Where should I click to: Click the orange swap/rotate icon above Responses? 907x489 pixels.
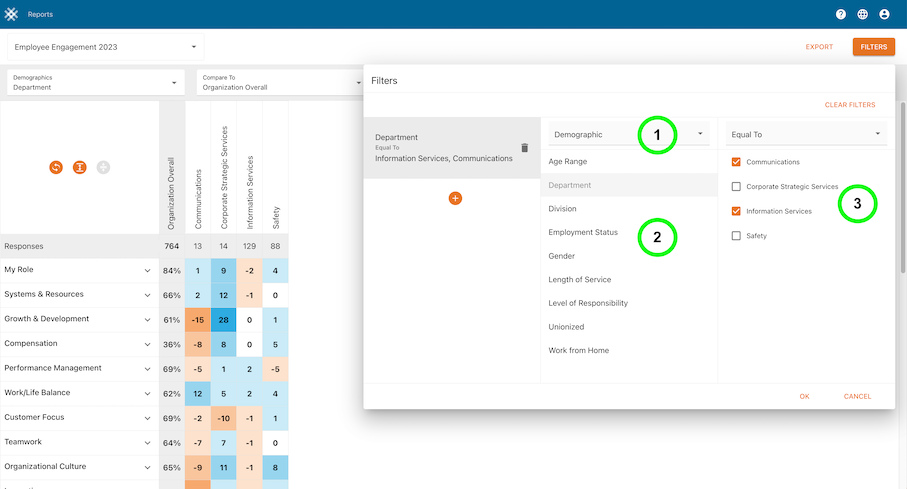pos(56,167)
